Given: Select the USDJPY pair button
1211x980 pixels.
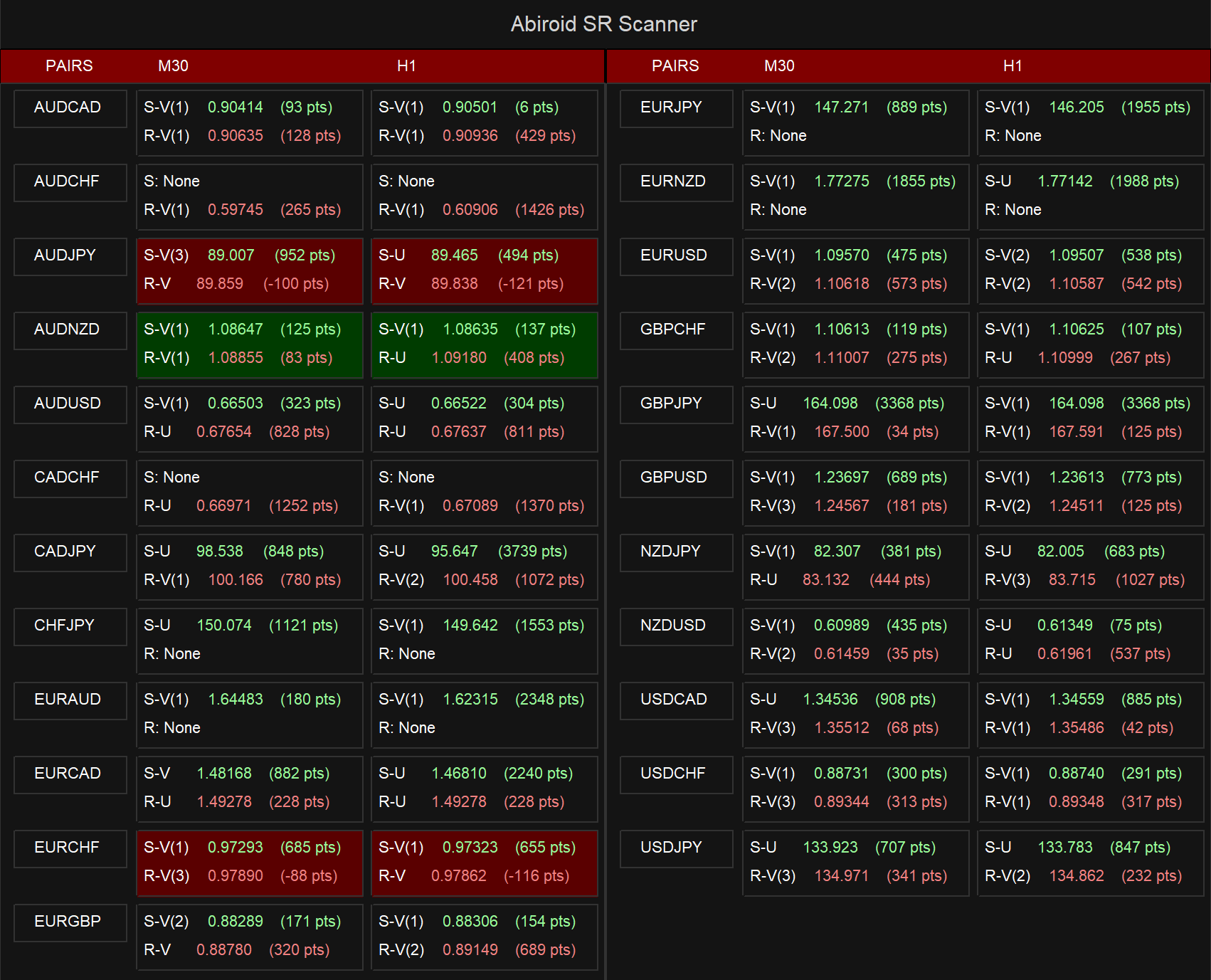Looking at the screenshot, I should pos(677,848).
